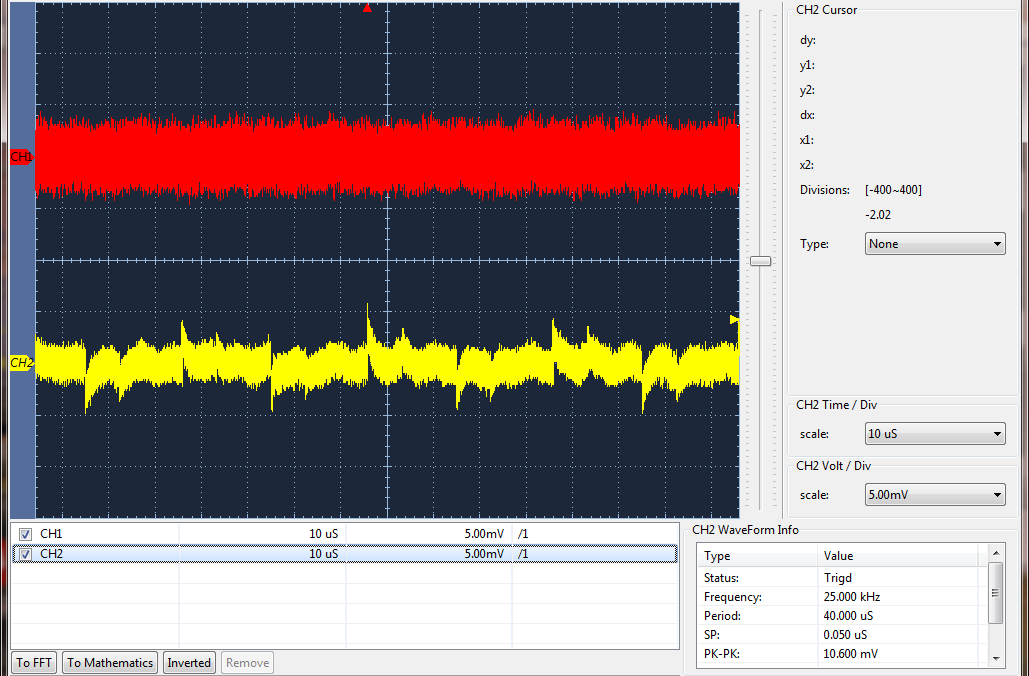Click the yellow trigger level arrow
This screenshot has width=1029, height=676.
[734, 320]
